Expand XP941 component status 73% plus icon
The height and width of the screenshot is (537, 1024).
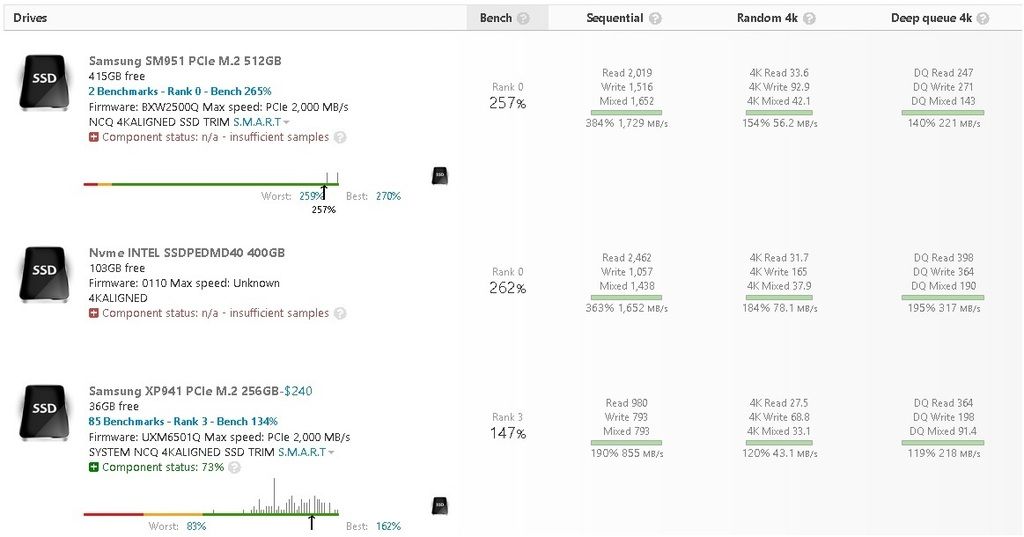click(94, 467)
